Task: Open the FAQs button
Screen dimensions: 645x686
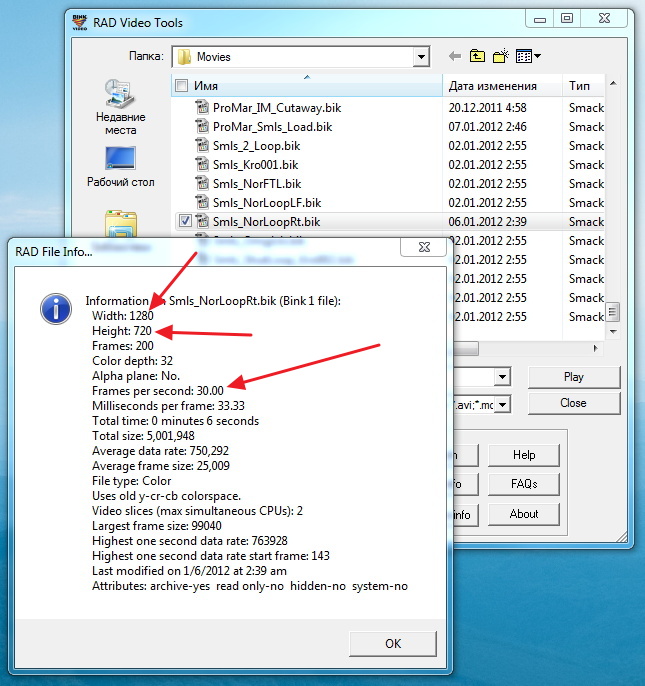Action: coord(523,484)
